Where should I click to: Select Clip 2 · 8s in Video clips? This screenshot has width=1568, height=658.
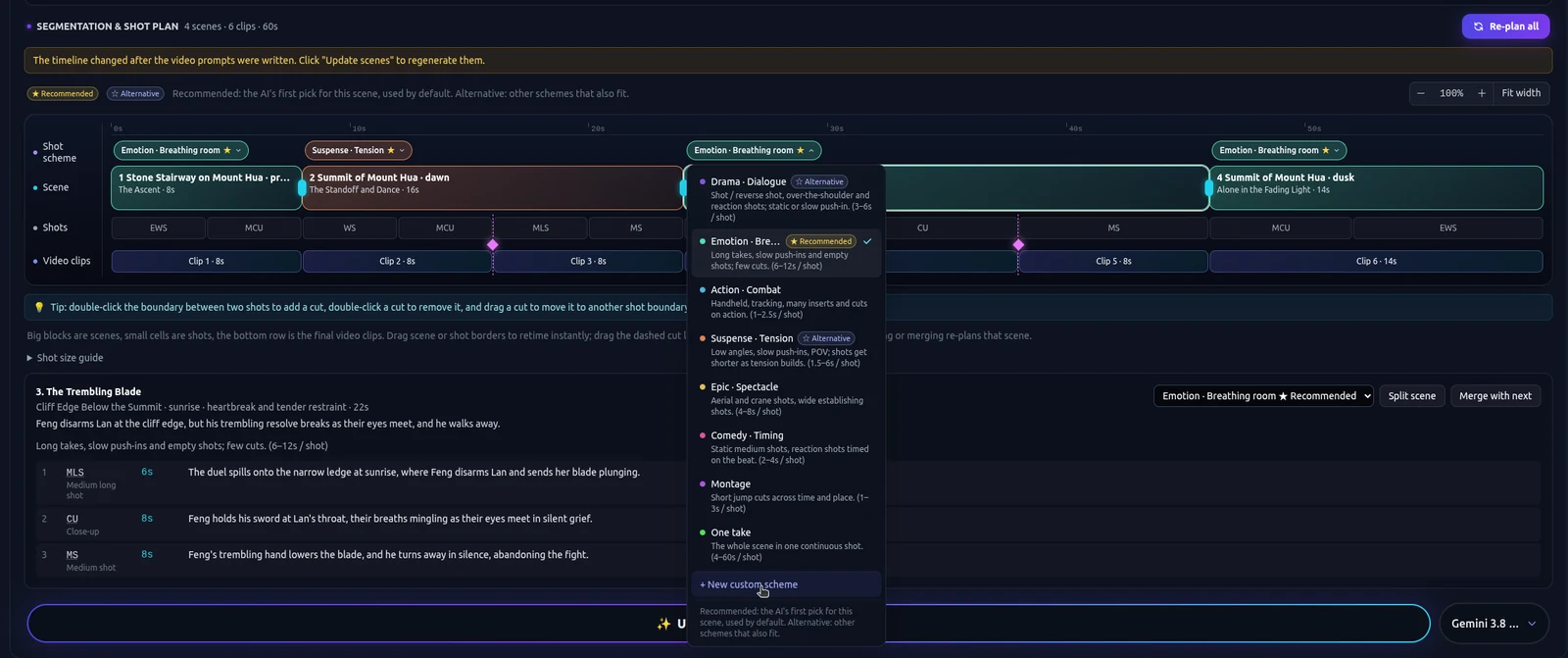[397, 262]
